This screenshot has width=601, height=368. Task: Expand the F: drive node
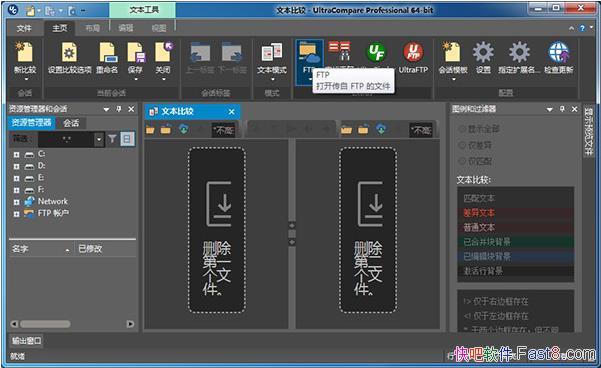(16, 191)
